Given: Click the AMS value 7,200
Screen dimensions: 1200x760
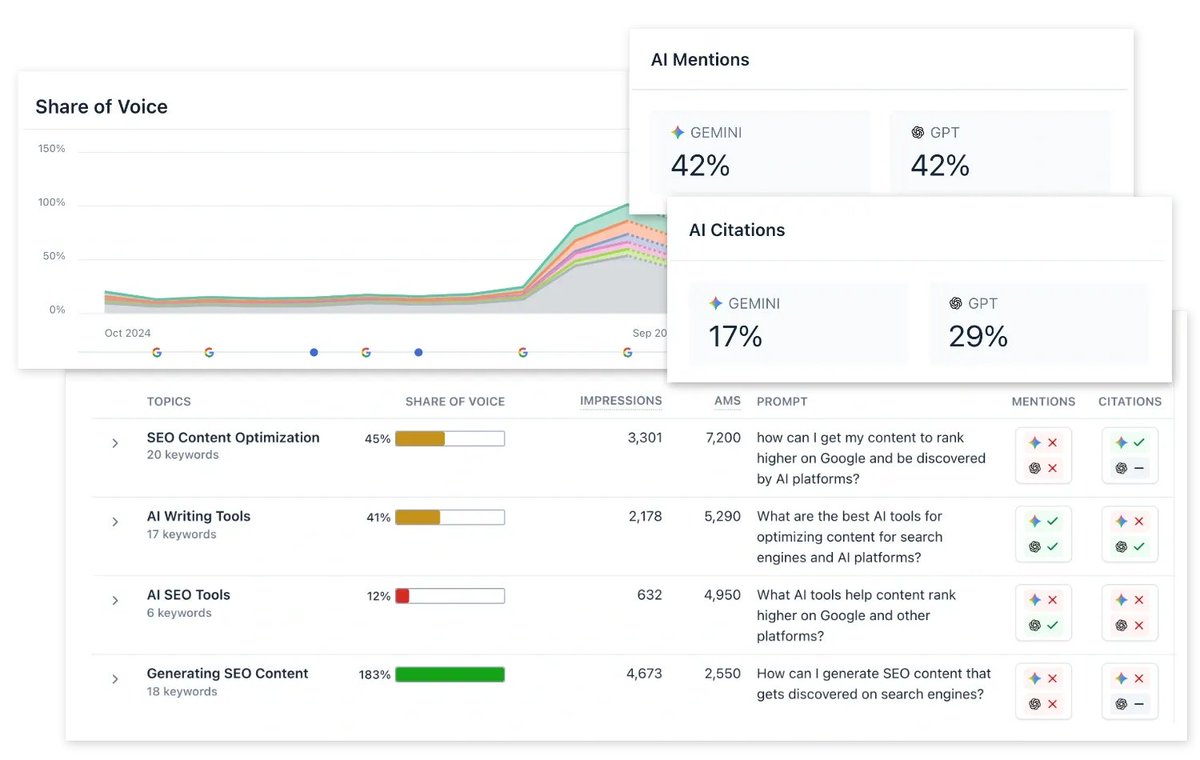Looking at the screenshot, I should pyautogui.click(x=723, y=438).
